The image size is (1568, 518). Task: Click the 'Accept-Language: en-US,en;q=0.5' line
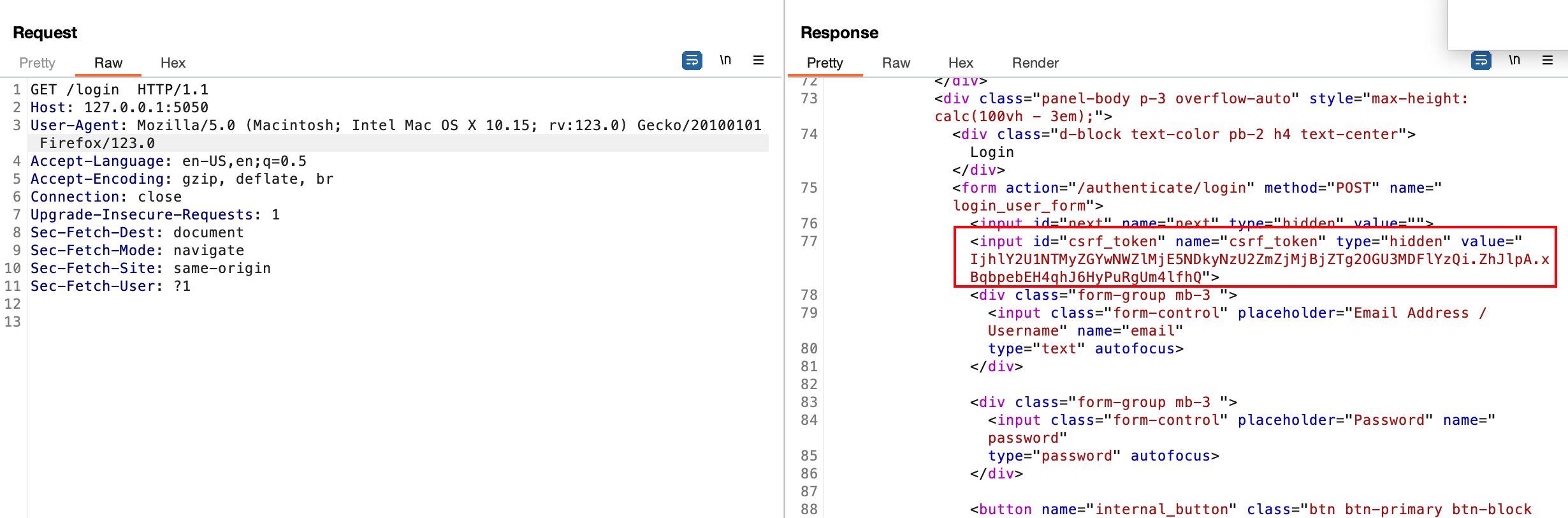coord(168,161)
